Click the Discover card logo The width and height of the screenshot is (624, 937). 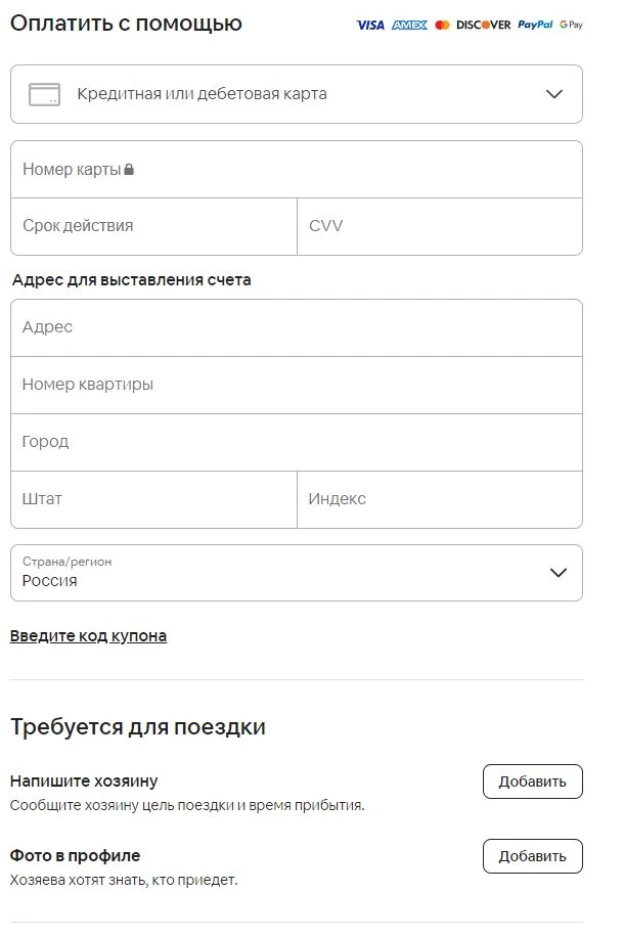(x=484, y=25)
